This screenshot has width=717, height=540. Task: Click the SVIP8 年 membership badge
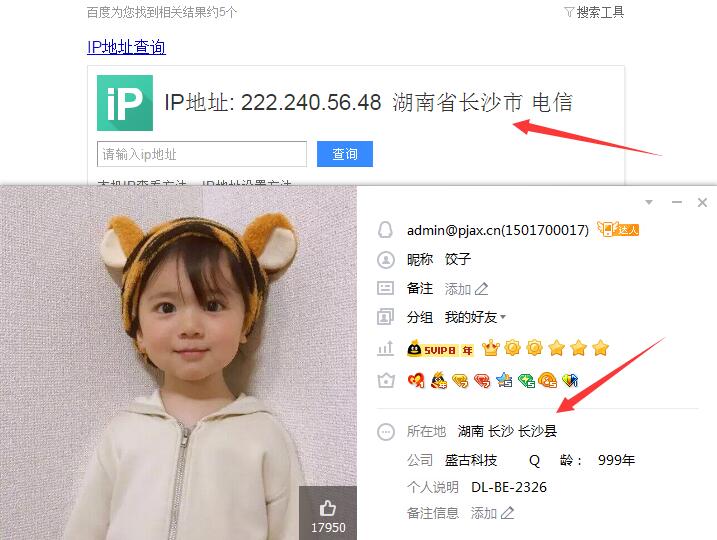click(440, 349)
